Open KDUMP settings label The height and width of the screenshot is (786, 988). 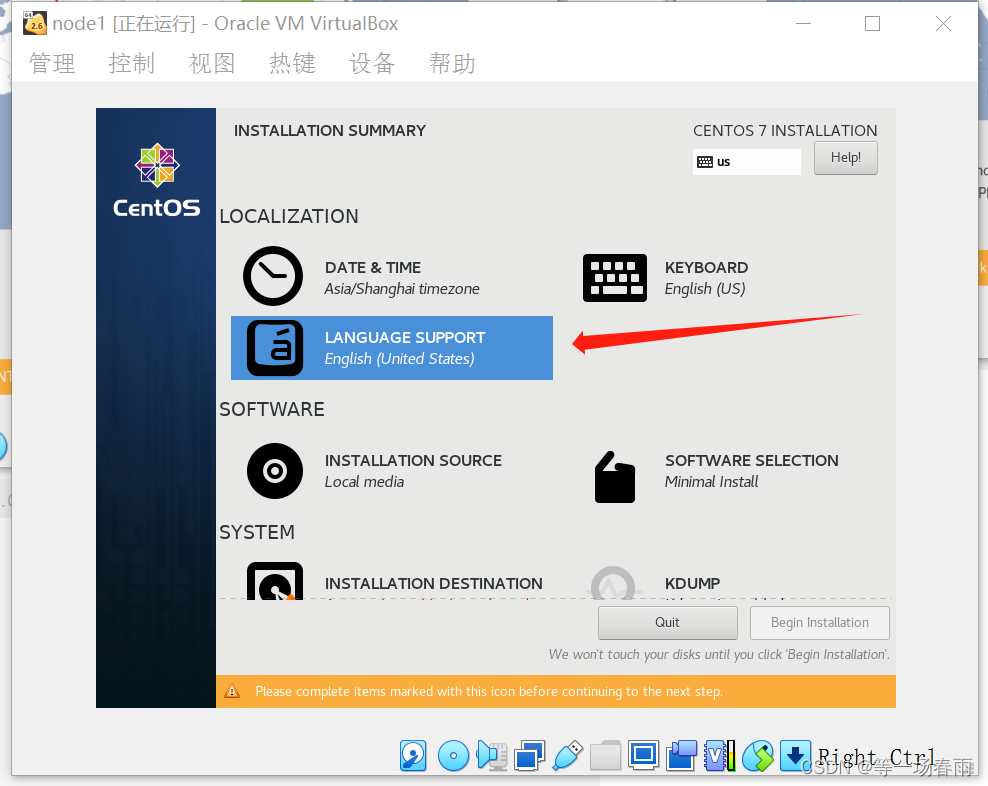[692, 583]
